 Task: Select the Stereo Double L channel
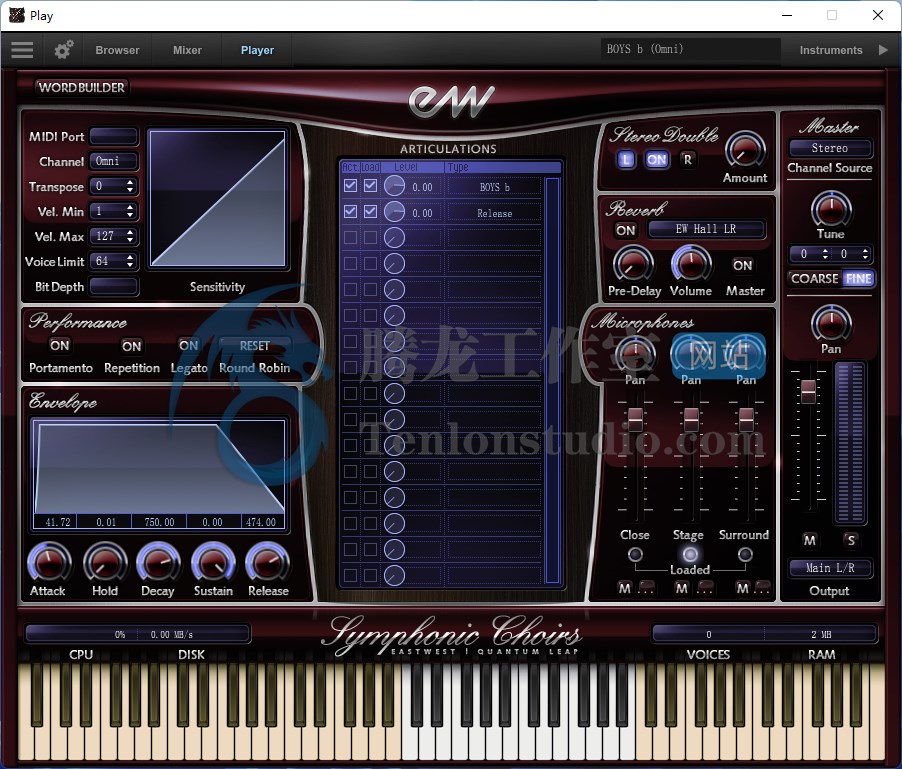coord(626,159)
